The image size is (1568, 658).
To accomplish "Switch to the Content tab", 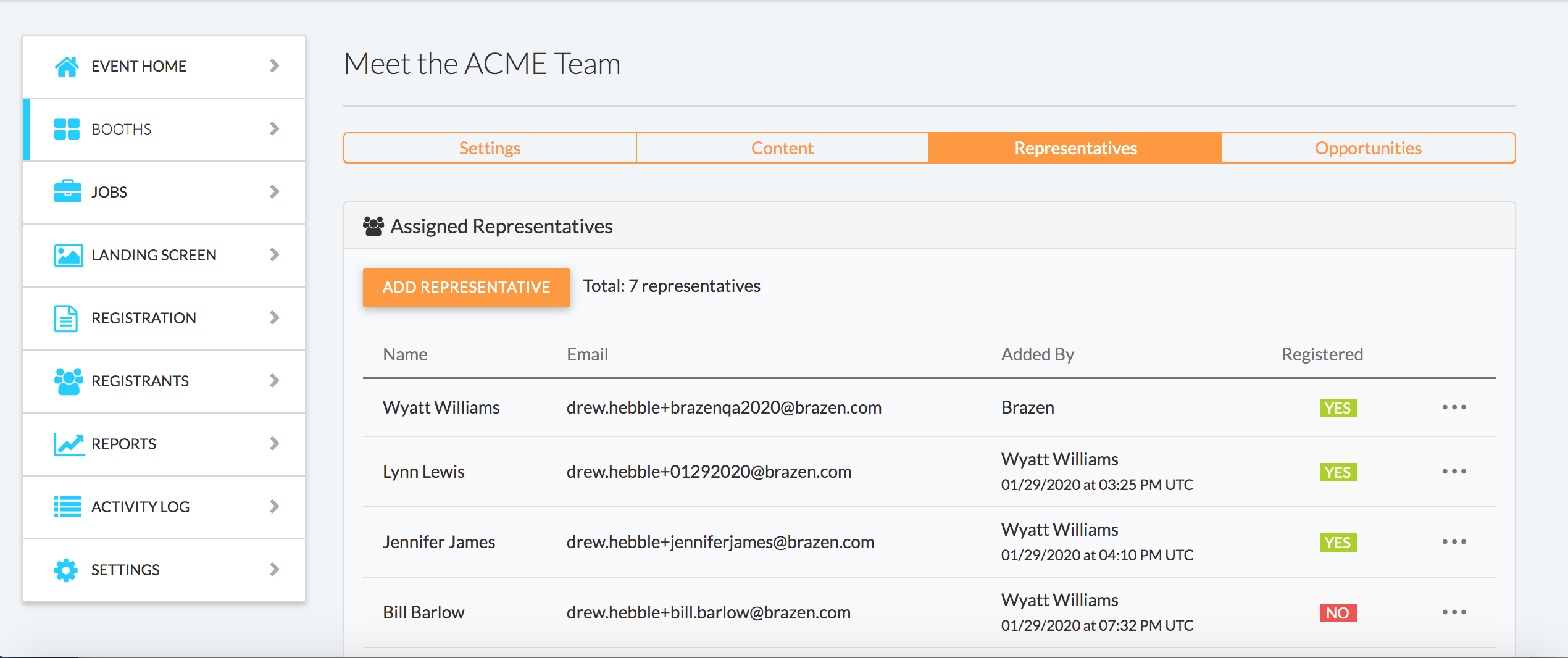I will click(x=782, y=148).
